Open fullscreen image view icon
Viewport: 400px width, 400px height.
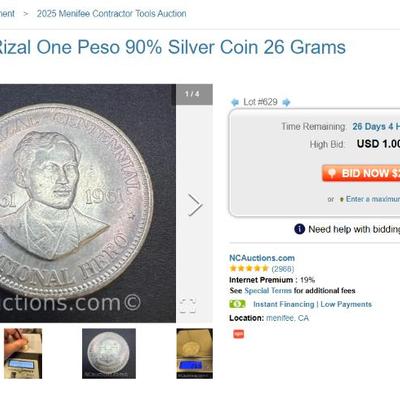tap(188, 306)
